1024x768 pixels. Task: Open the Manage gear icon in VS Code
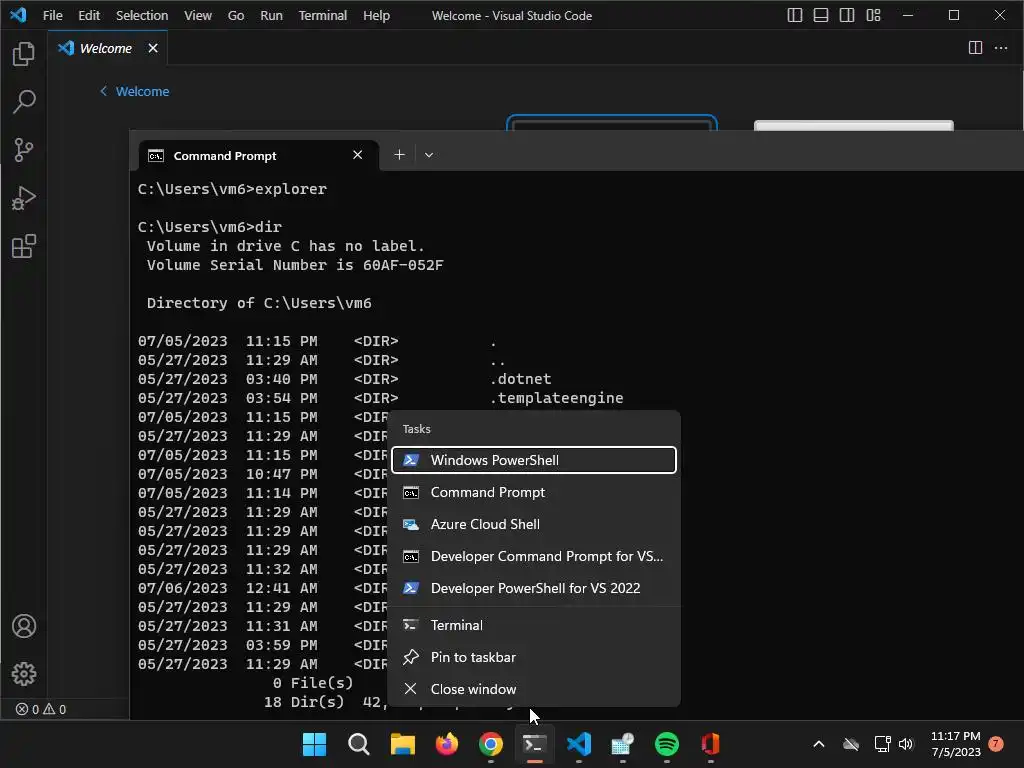(x=24, y=674)
